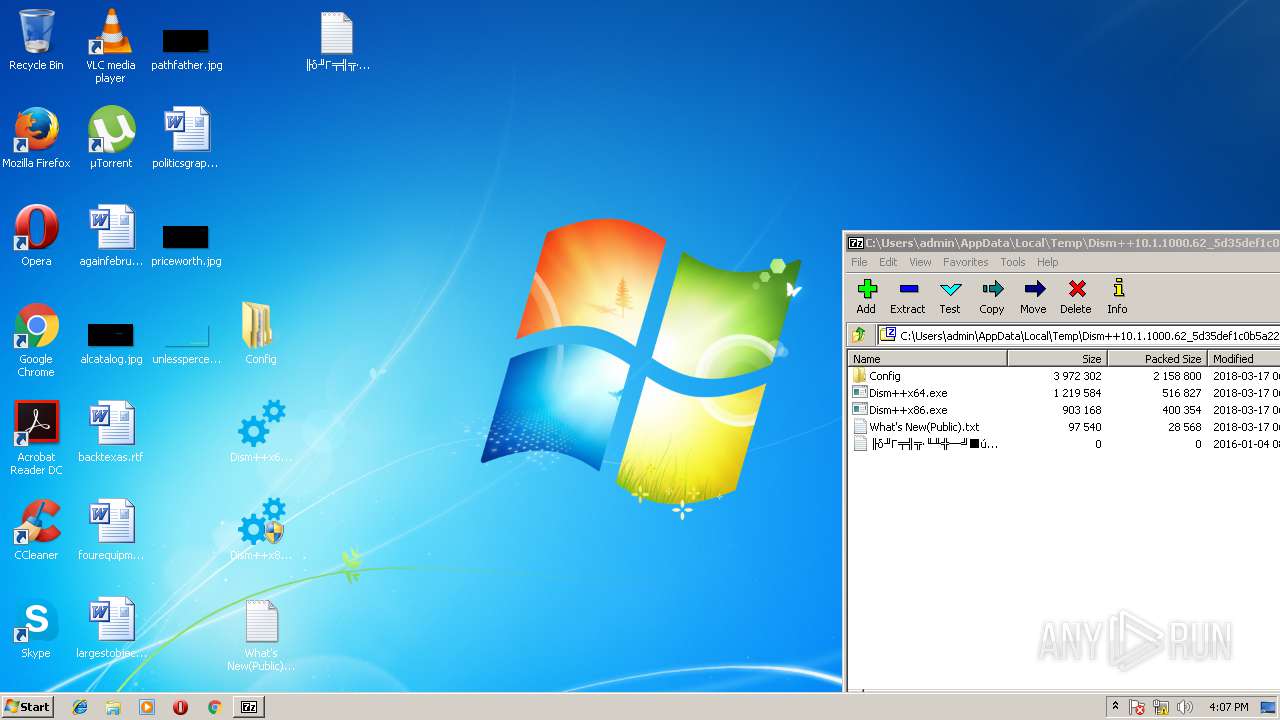The image size is (1280, 720).
Task: Click the taskbar clock showing 4:07 PM
Action: [x=1228, y=707]
